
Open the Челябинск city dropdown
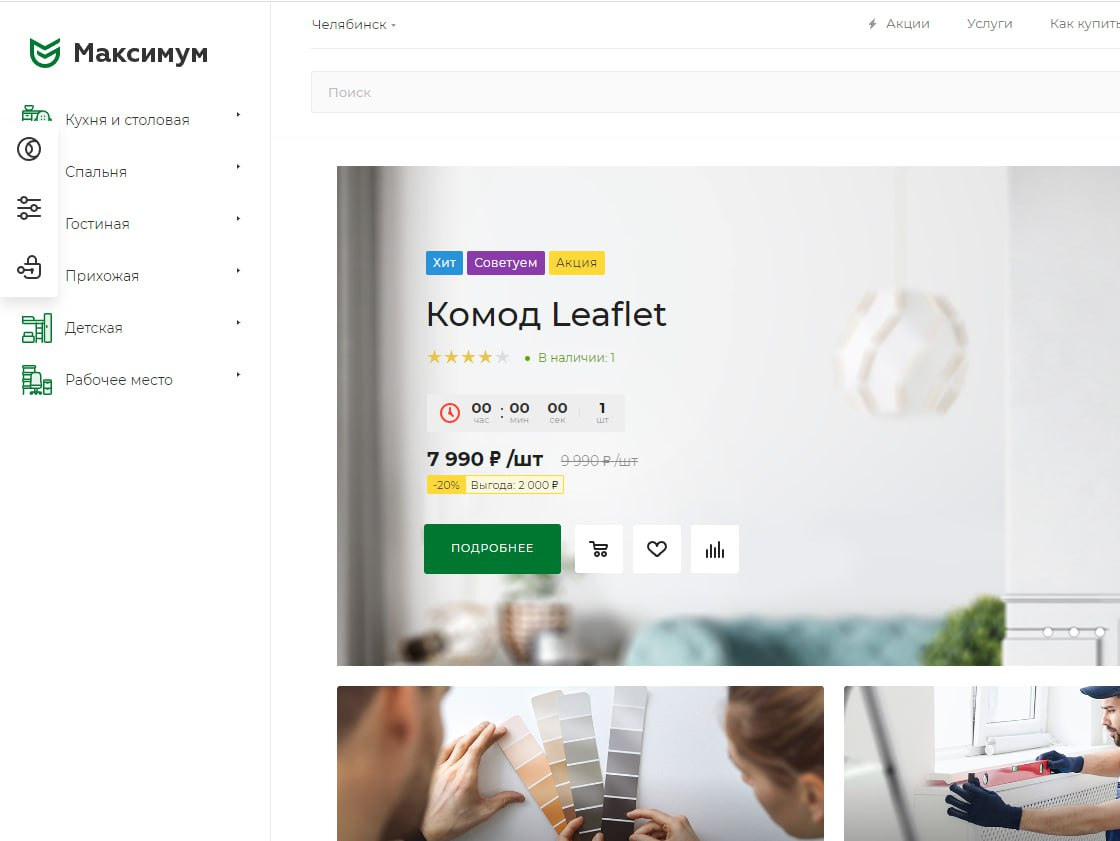click(354, 24)
